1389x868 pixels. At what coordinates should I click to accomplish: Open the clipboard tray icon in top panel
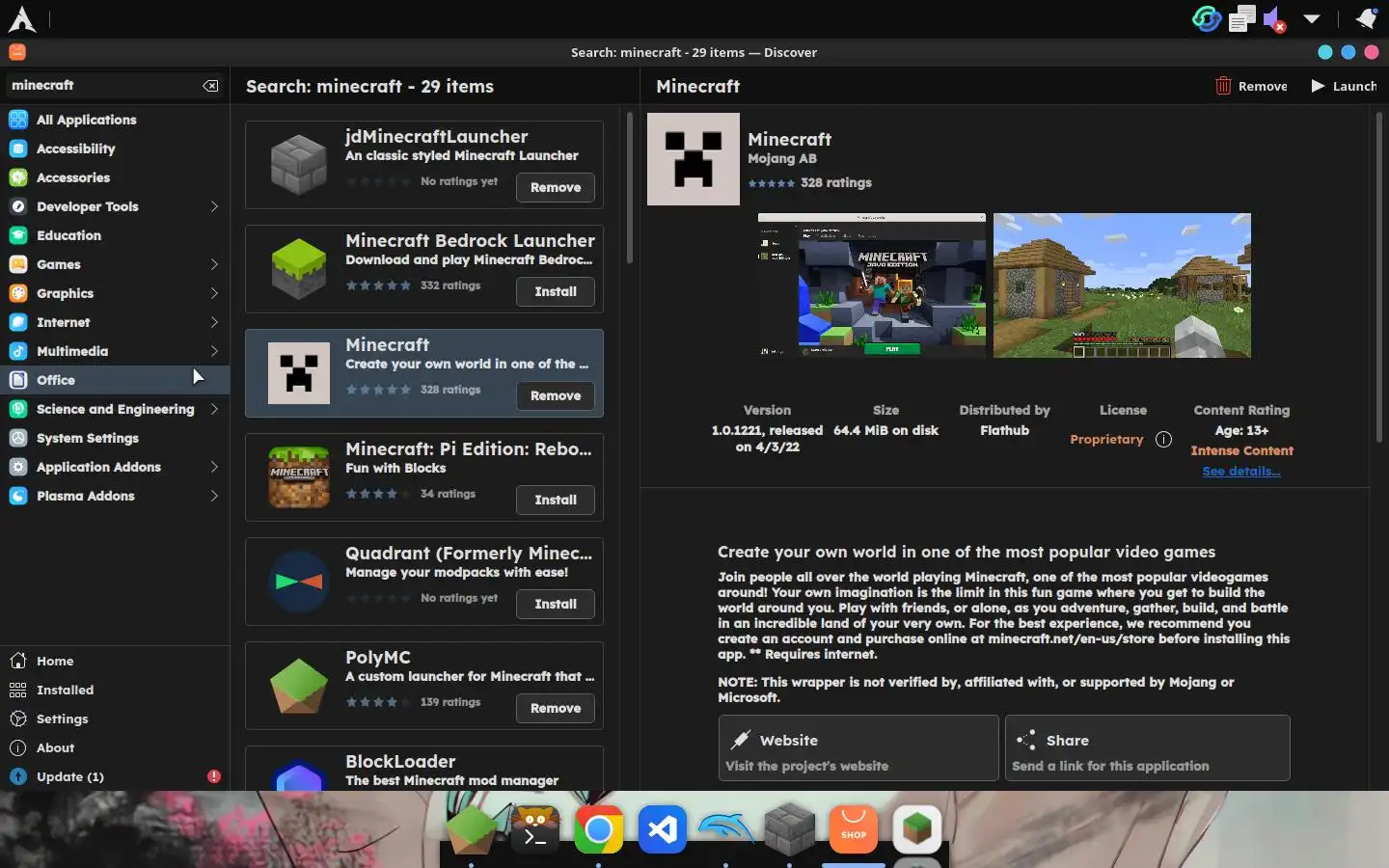click(1242, 19)
